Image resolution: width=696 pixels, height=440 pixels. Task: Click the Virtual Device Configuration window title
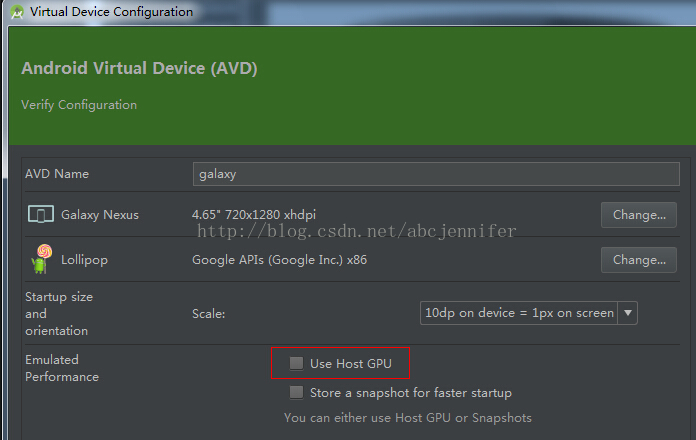111,12
